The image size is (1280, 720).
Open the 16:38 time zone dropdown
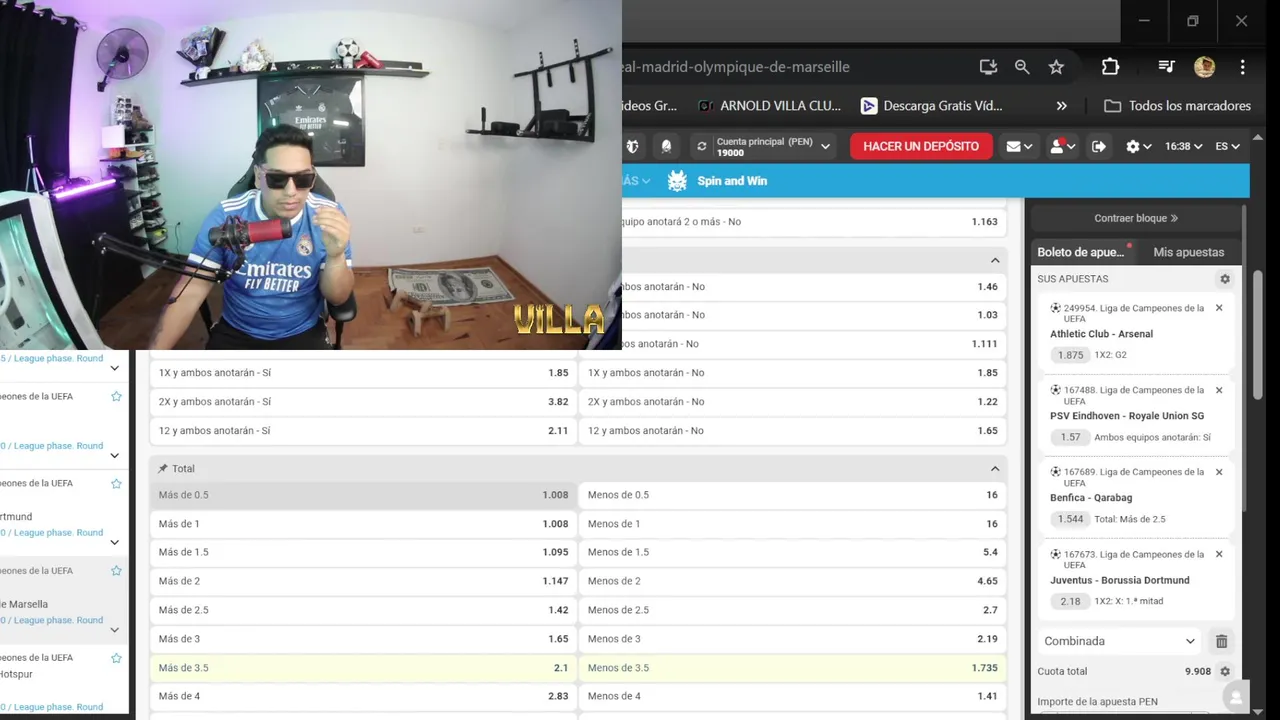point(1184,146)
